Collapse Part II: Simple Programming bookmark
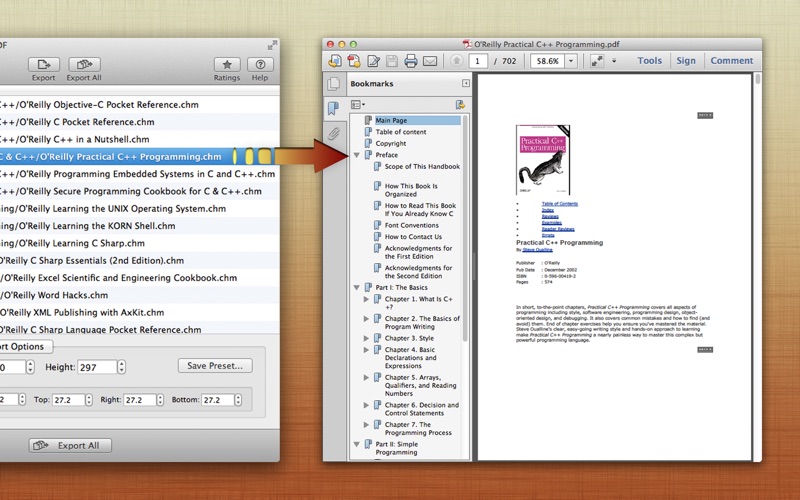The height and width of the screenshot is (500, 800). [x=357, y=444]
